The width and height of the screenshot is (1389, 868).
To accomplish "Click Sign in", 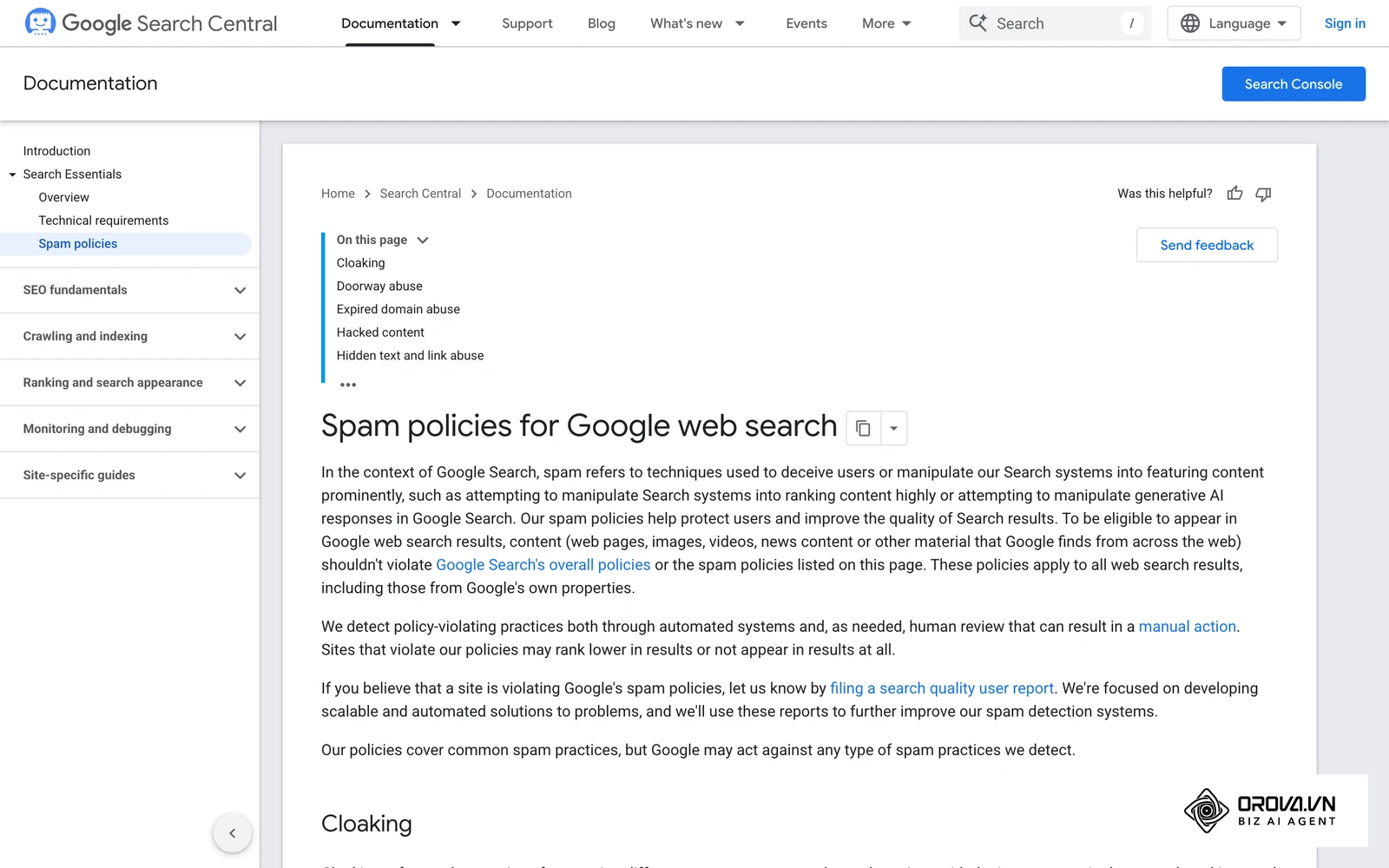I will pos(1345,23).
